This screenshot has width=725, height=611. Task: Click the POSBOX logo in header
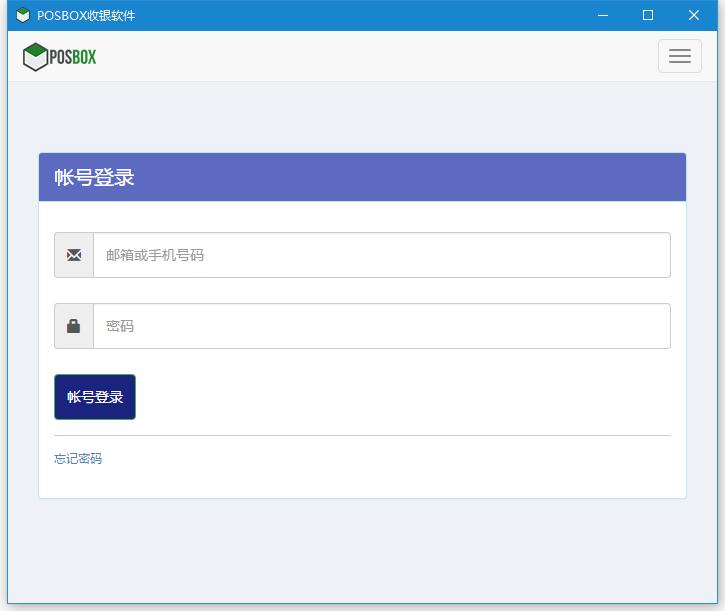click(x=60, y=57)
